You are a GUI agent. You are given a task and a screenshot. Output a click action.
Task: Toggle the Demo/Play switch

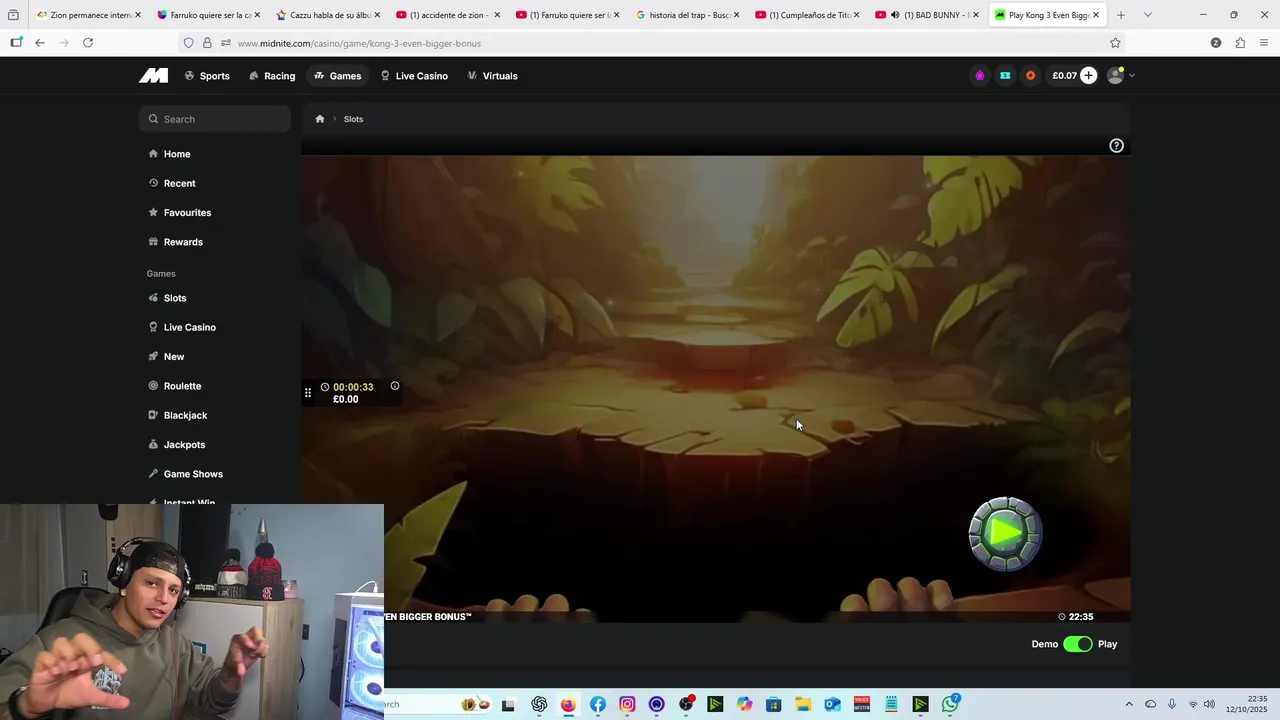pos(1078,644)
